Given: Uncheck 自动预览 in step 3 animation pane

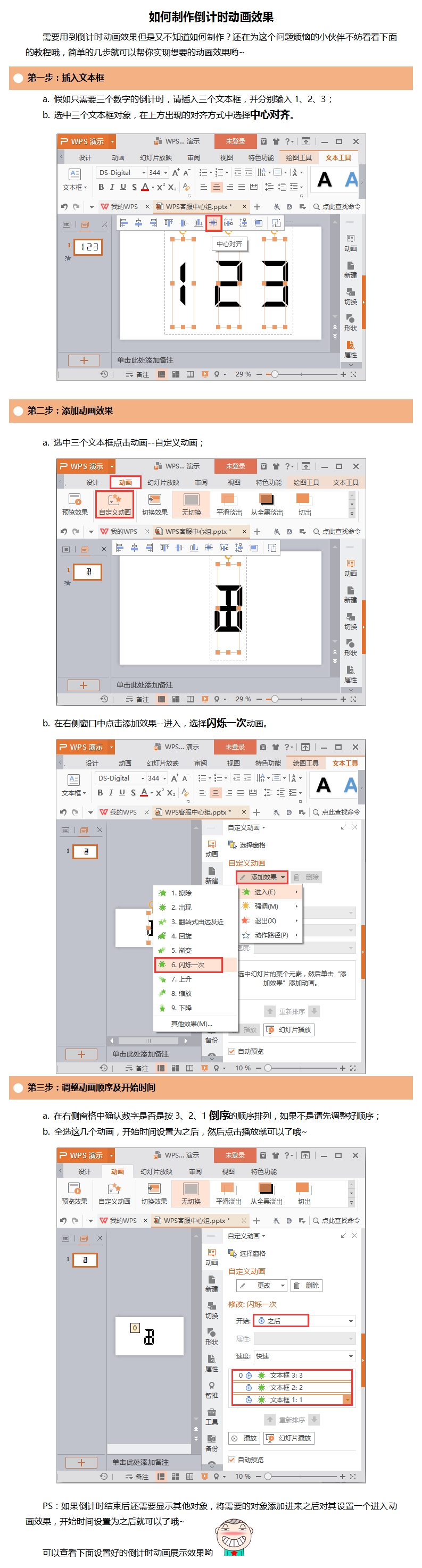Looking at the screenshot, I should click(231, 1460).
